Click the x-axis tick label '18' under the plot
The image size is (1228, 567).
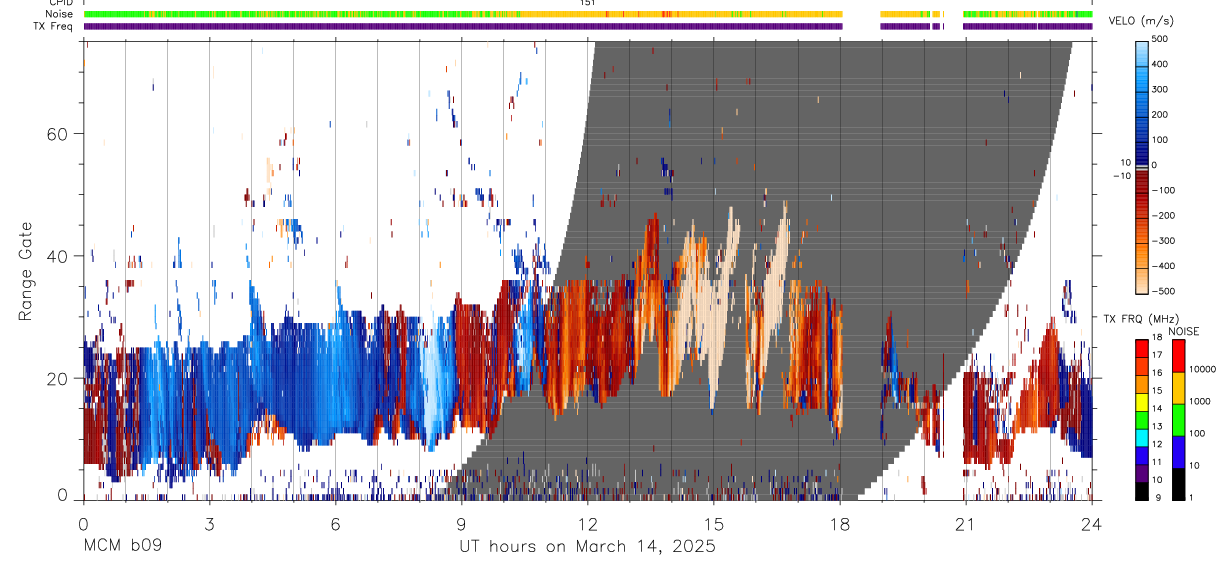tap(839, 524)
